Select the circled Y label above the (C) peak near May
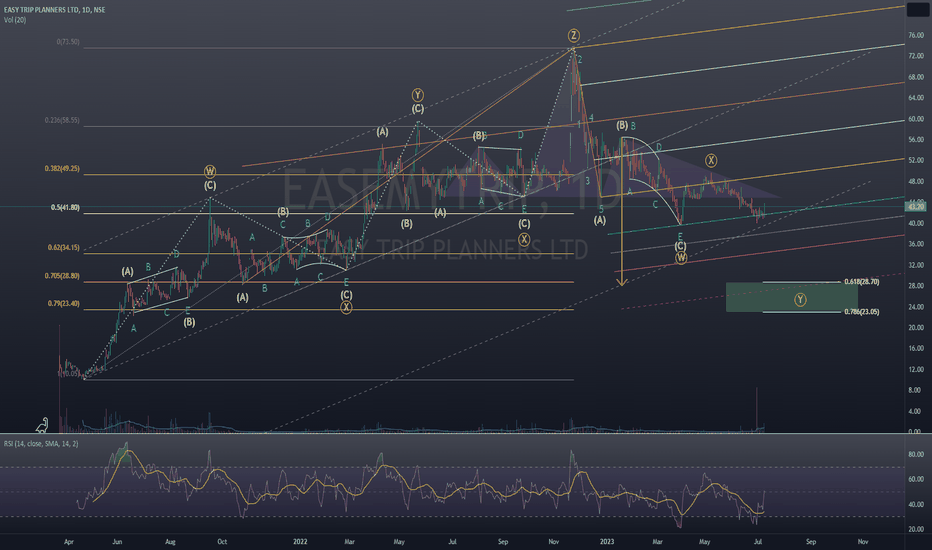This screenshot has height=550, width=932. pos(418,95)
